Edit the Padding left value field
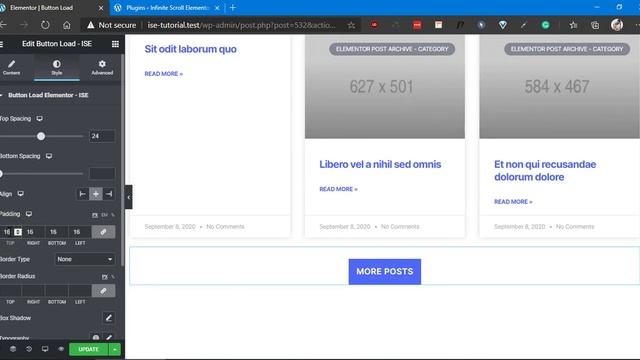This screenshot has height=360, width=640. pos(80,232)
